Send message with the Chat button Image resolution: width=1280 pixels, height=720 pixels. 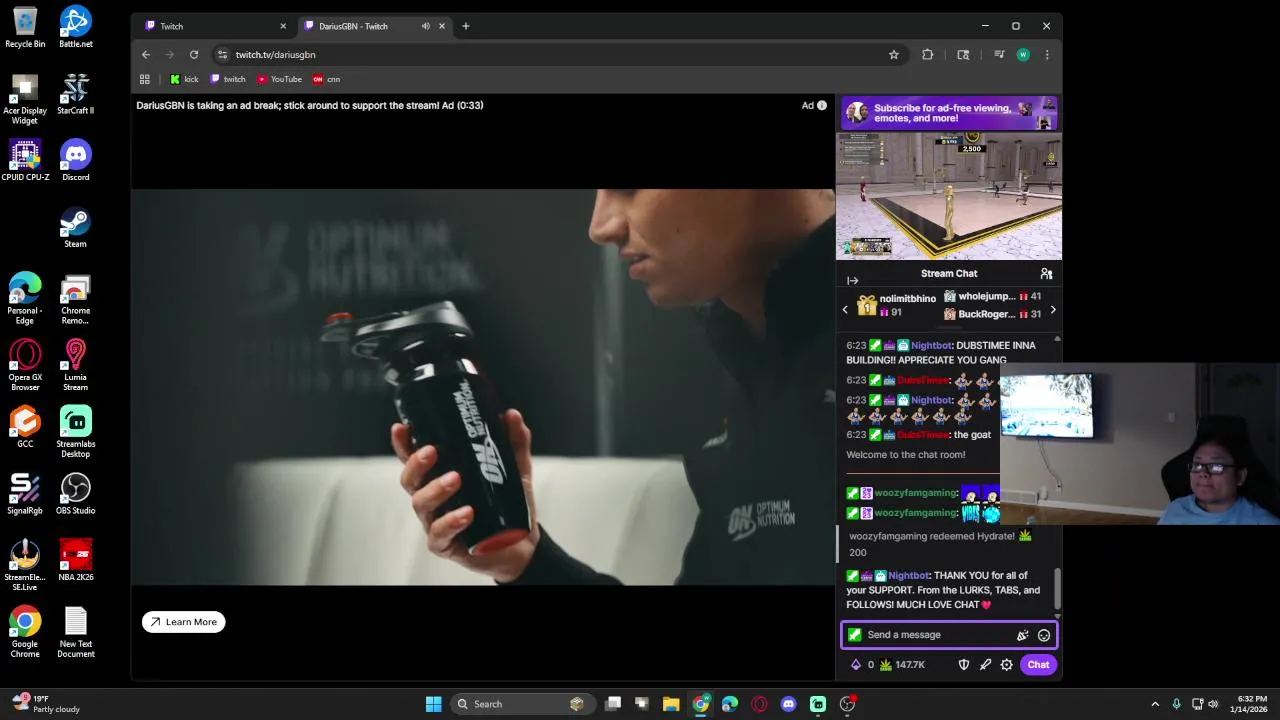pyautogui.click(x=1038, y=665)
